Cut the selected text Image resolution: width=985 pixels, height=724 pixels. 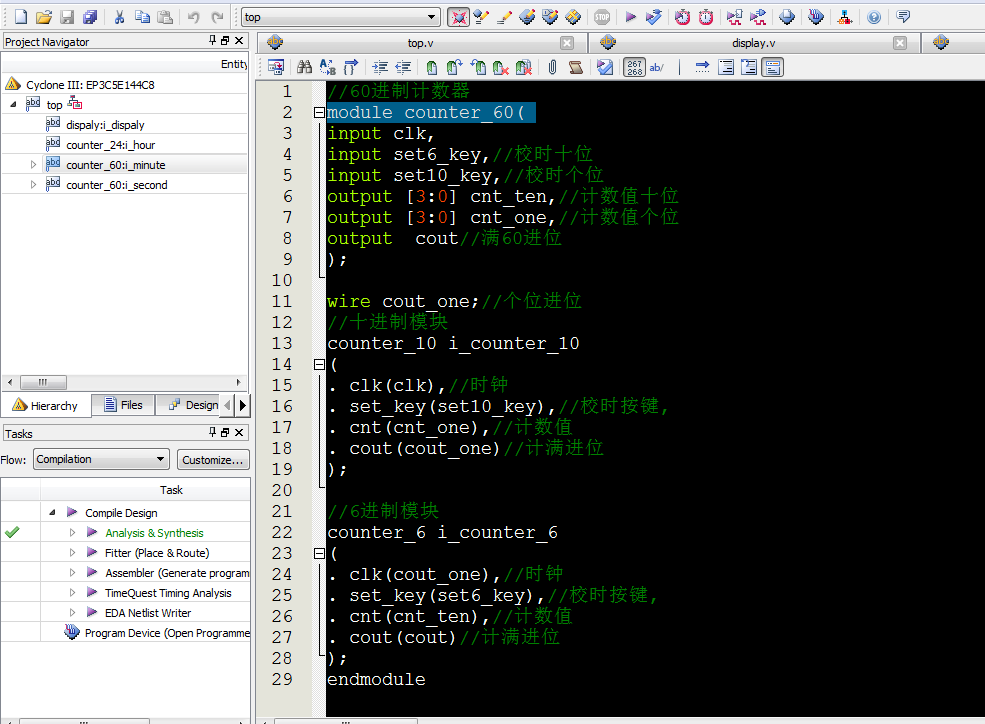pyautogui.click(x=119, y=17)
